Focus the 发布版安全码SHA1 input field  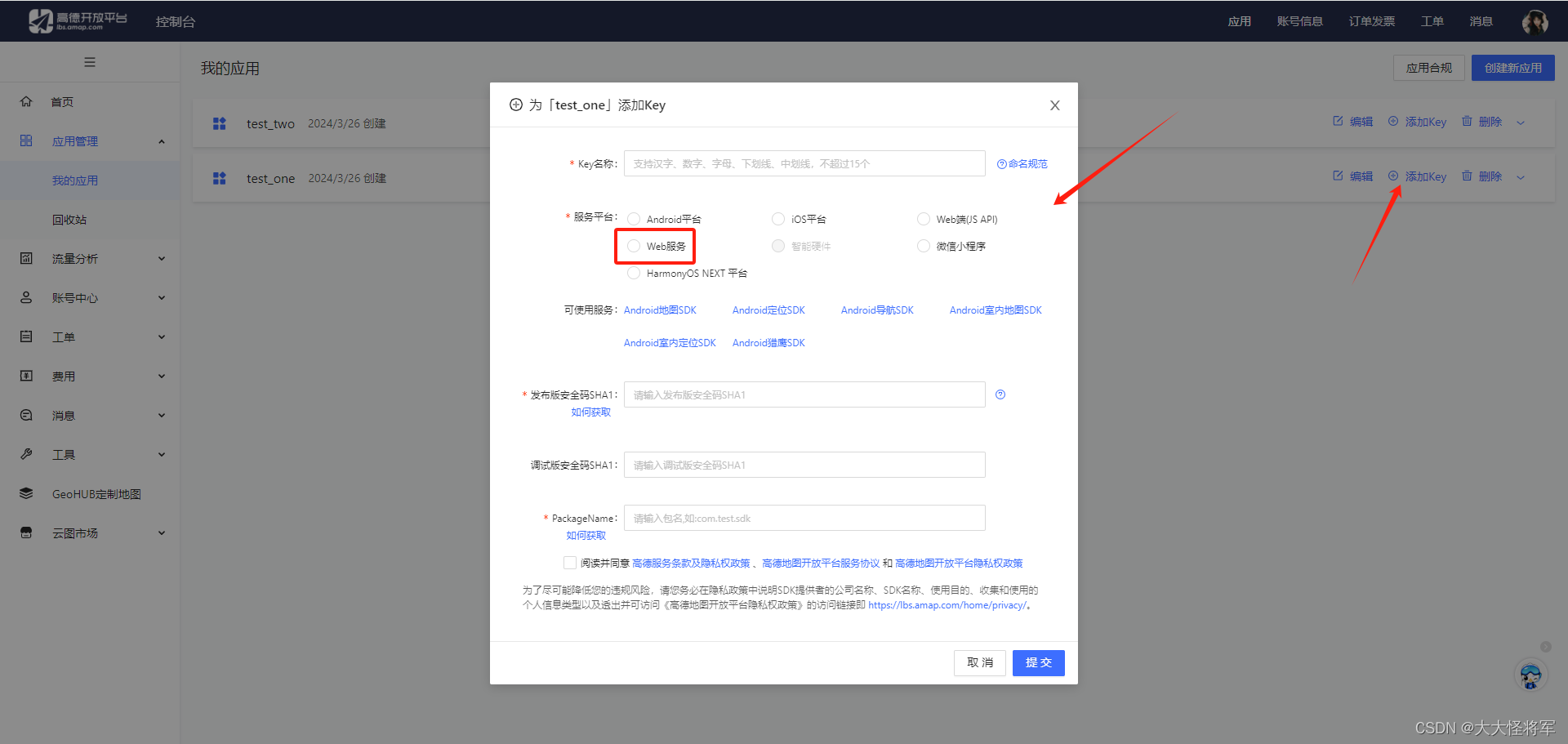(804, 394)
